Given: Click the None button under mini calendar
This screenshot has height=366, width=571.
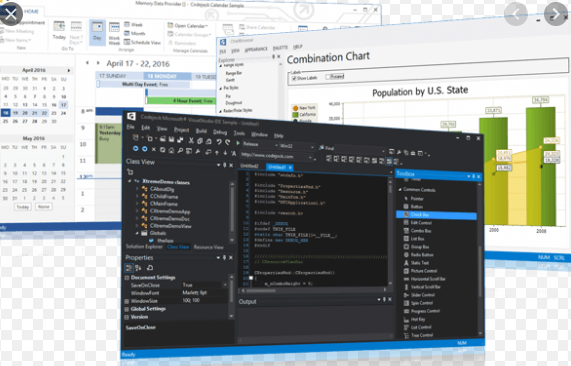Looking at the screenshot, I should coord(44,206).
